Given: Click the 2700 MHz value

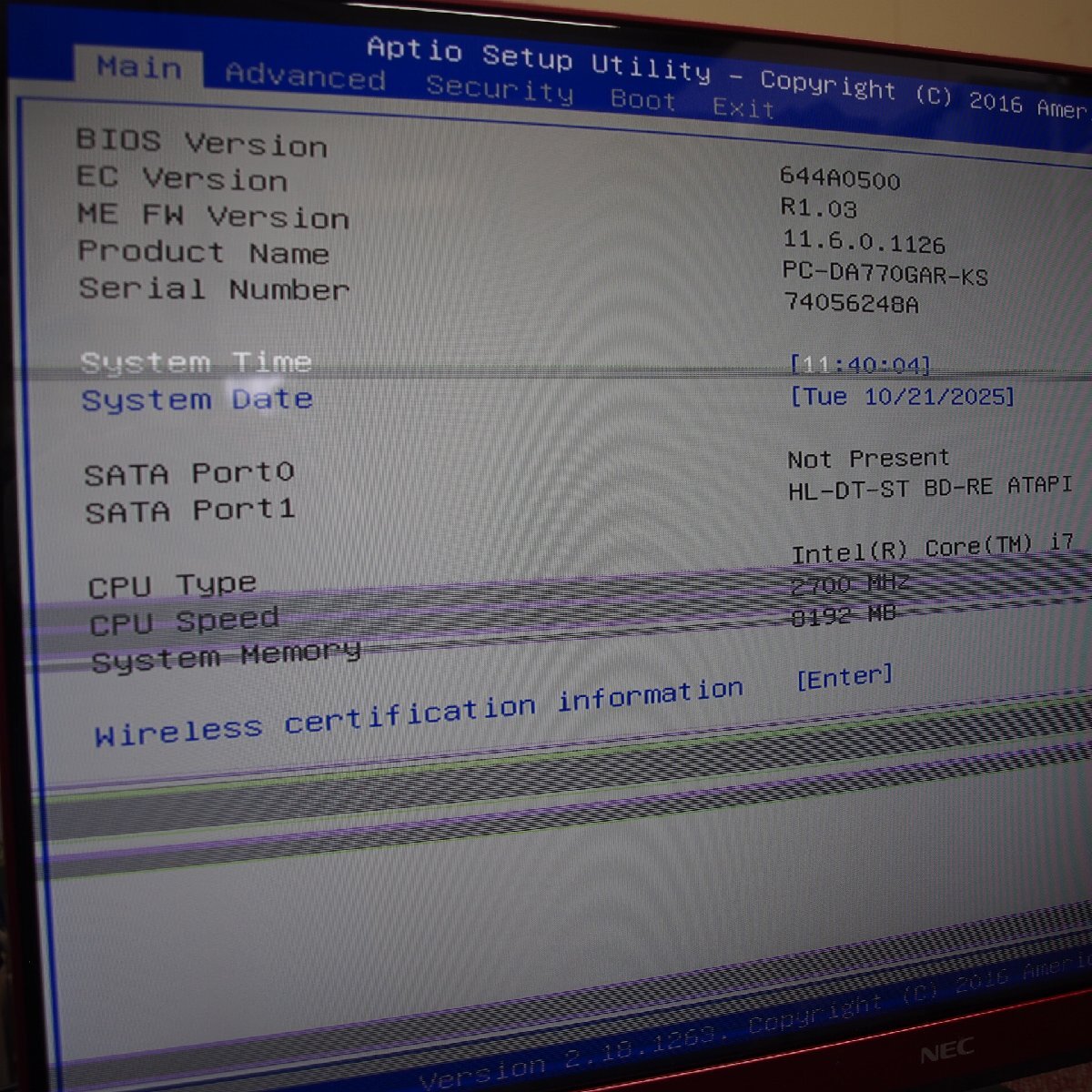Looking at the screenshot, I should [849, 583].
